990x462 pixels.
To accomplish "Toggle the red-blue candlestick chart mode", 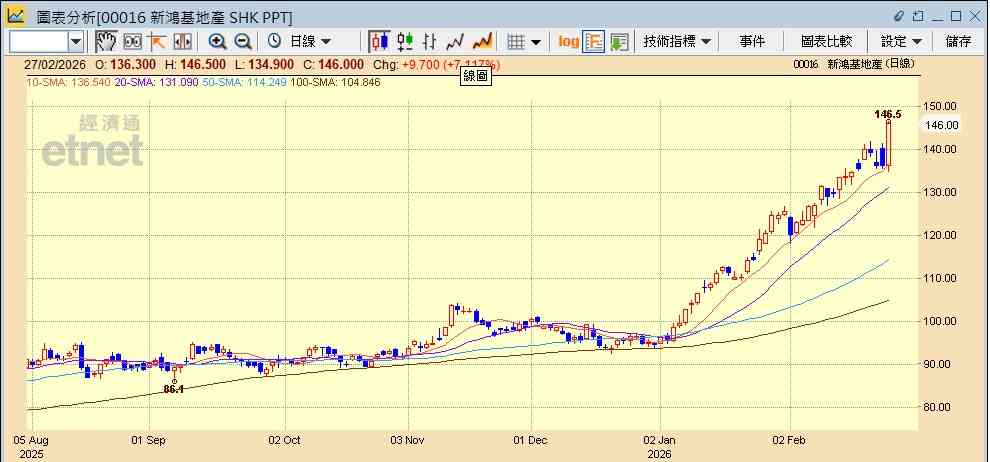I will tap(379, 42).
